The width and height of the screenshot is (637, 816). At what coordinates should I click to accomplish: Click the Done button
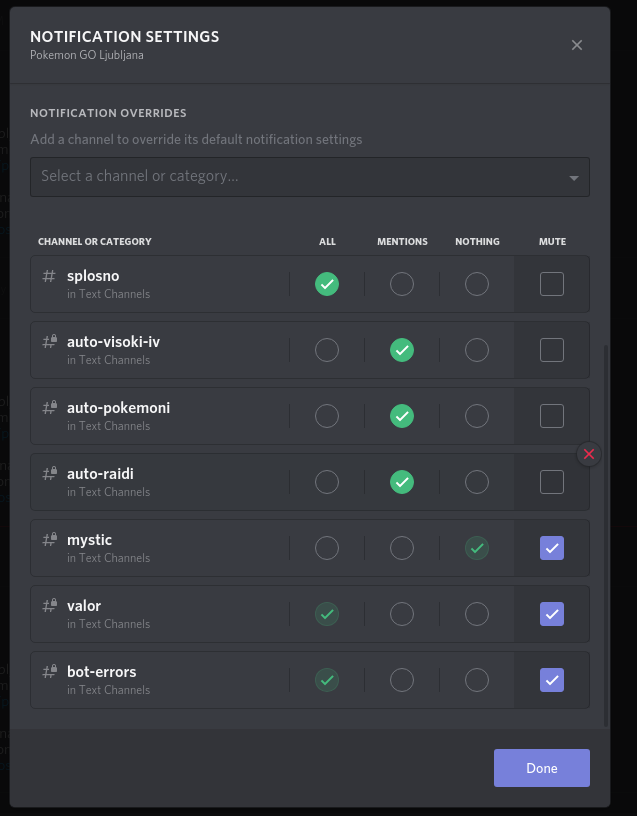(x=542, y=768)
